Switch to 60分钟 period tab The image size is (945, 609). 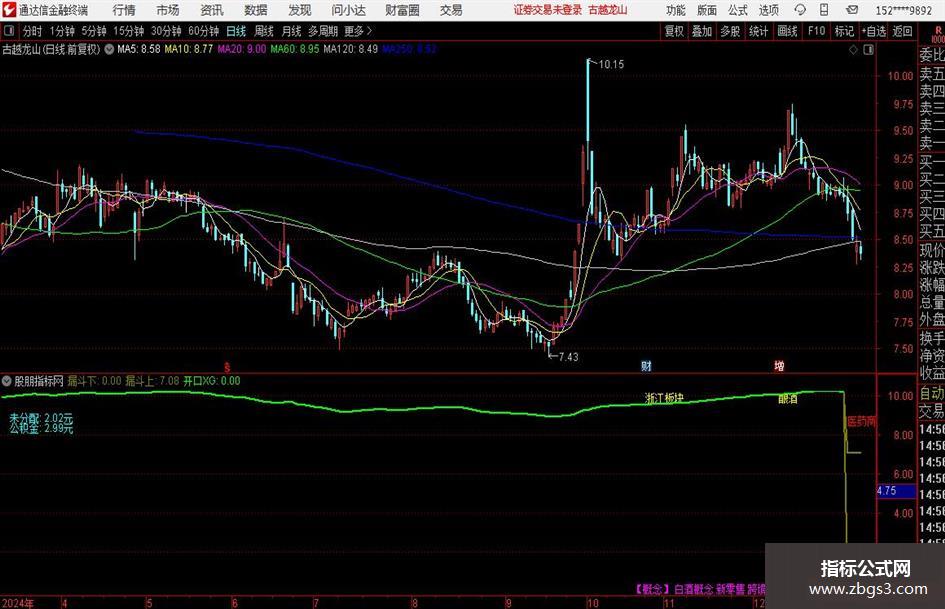point(203,31)
